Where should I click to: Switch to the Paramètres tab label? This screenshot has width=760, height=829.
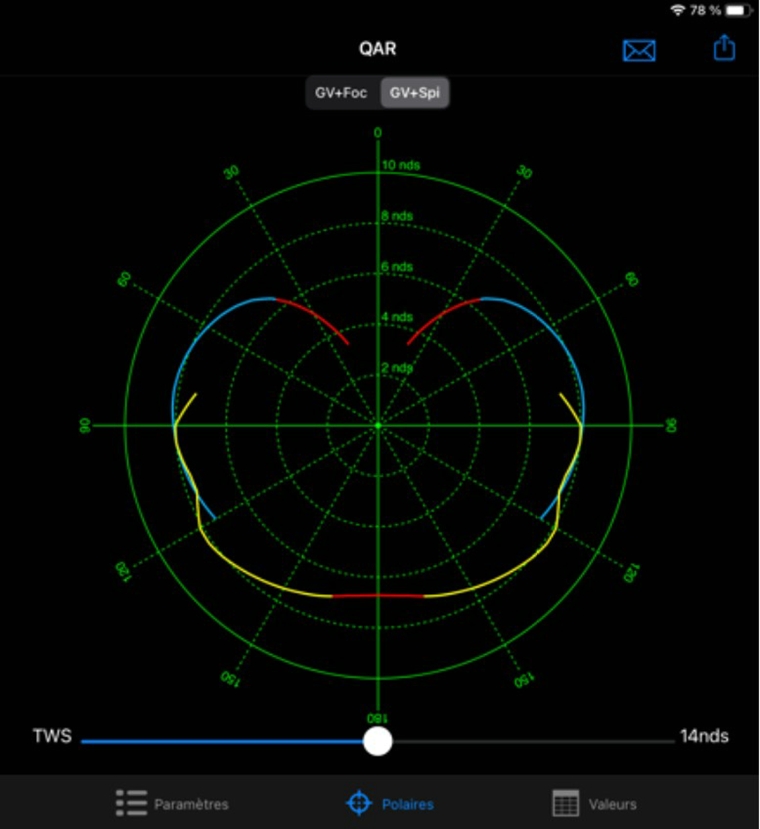tap(191, 804)
